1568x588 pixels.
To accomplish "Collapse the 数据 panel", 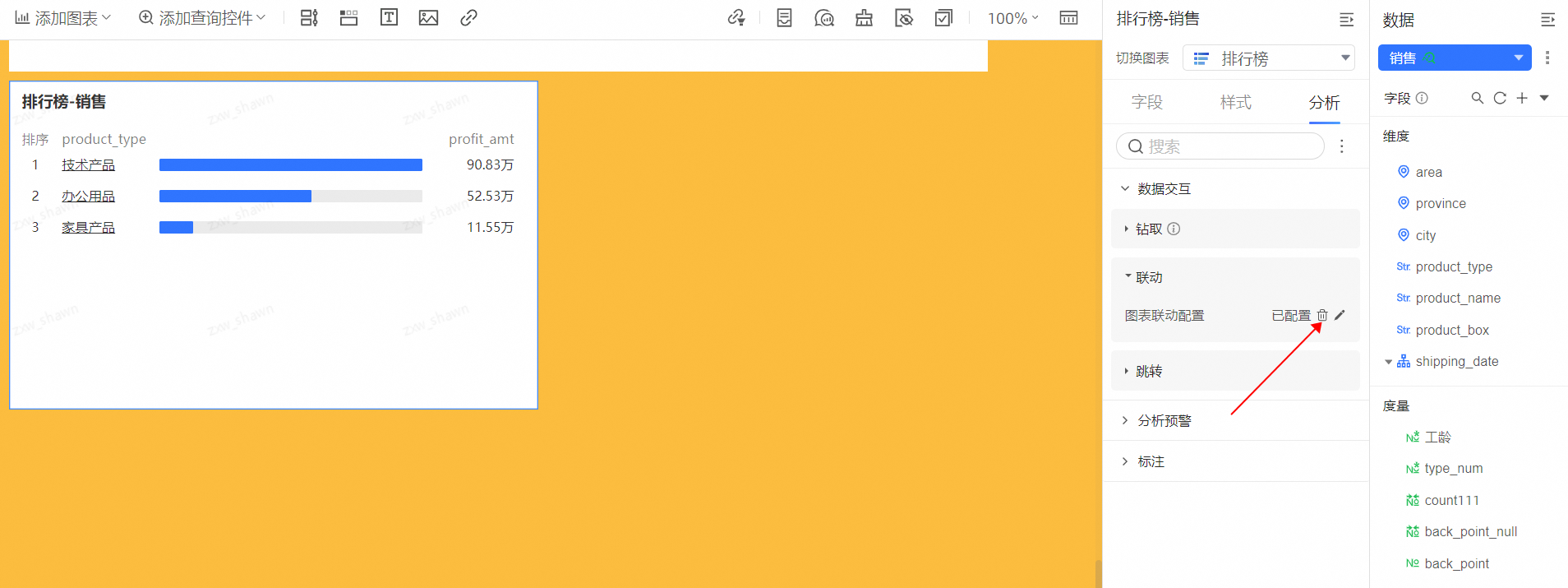I will click(1547, 19).
